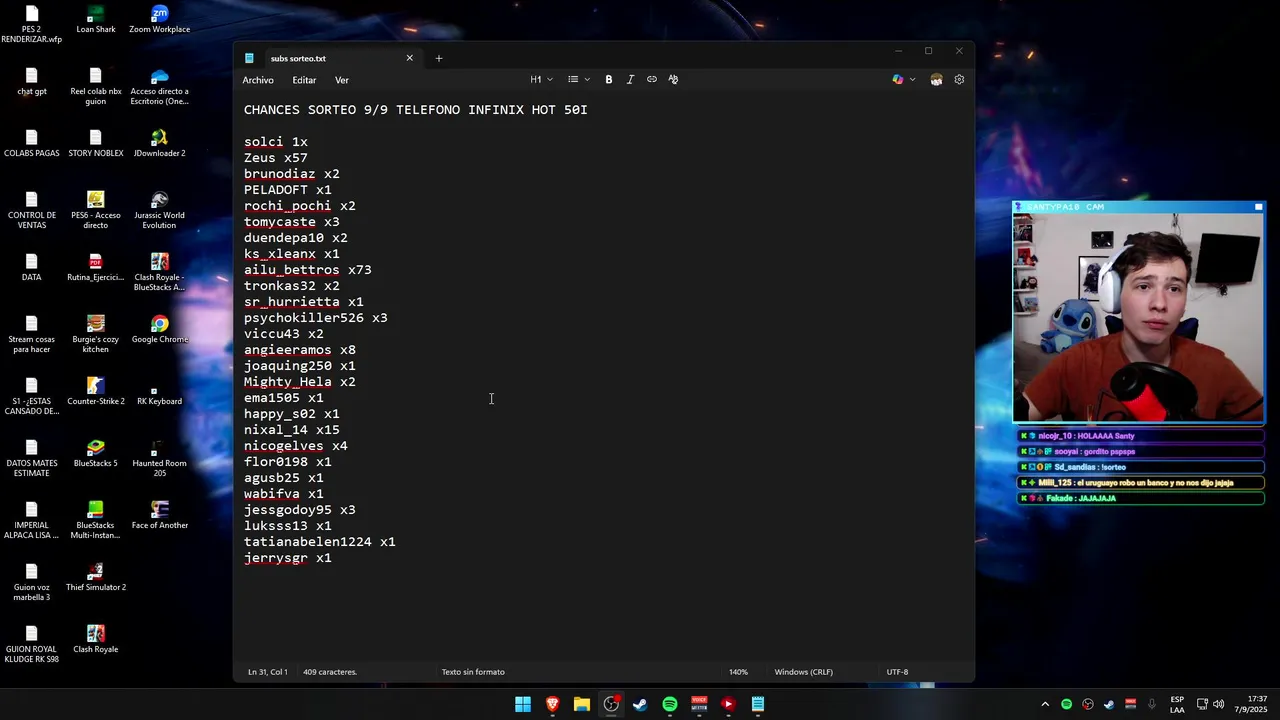
Task: Click the line 'angieeramos x8'
Action: [x=300, y=350]
